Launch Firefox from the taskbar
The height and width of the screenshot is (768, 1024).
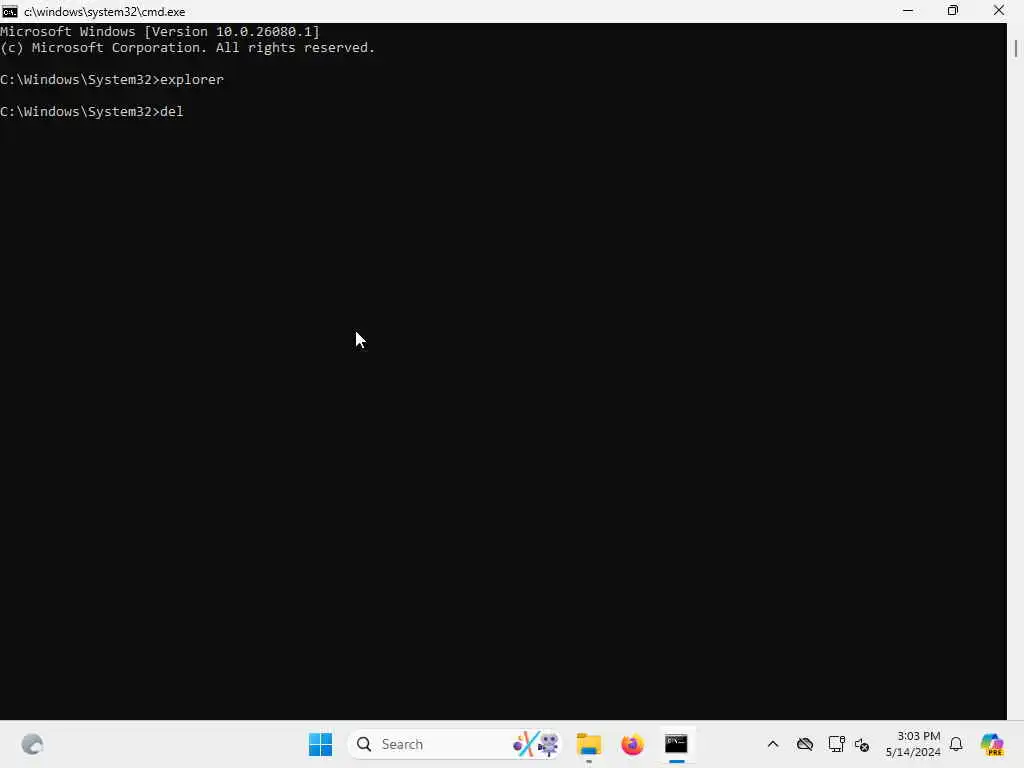(x=632, y=744)
